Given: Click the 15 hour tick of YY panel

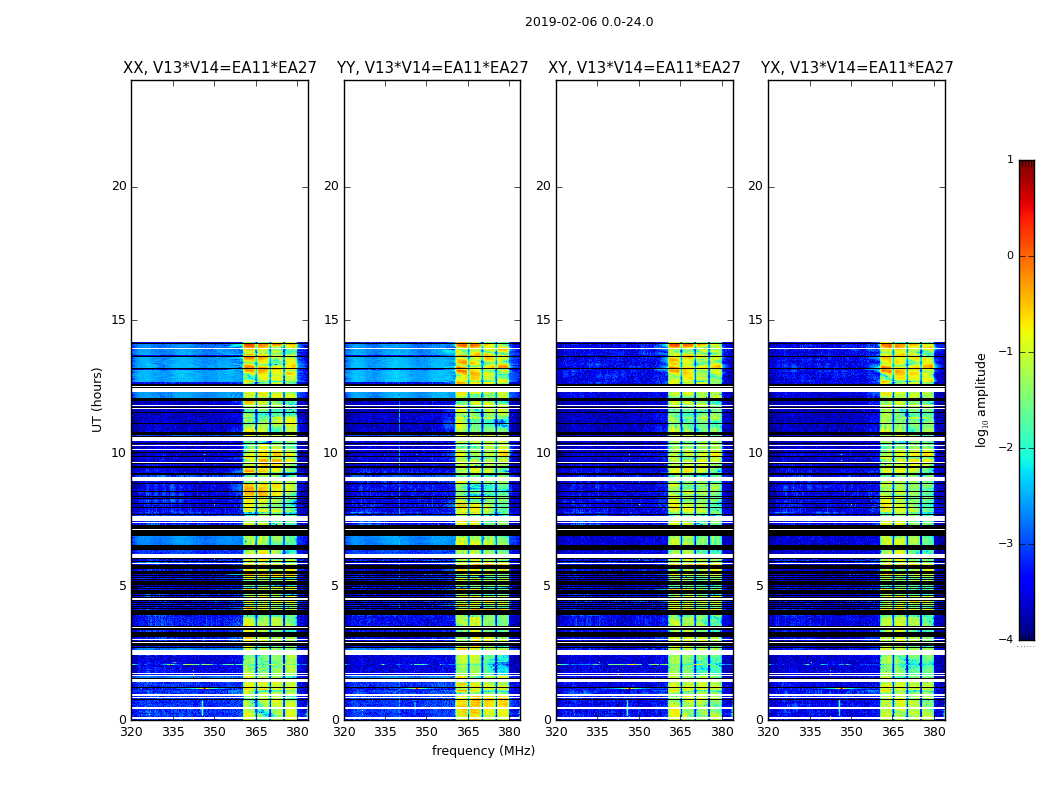Looking at the screenshot, I should [x=331, y=320].
